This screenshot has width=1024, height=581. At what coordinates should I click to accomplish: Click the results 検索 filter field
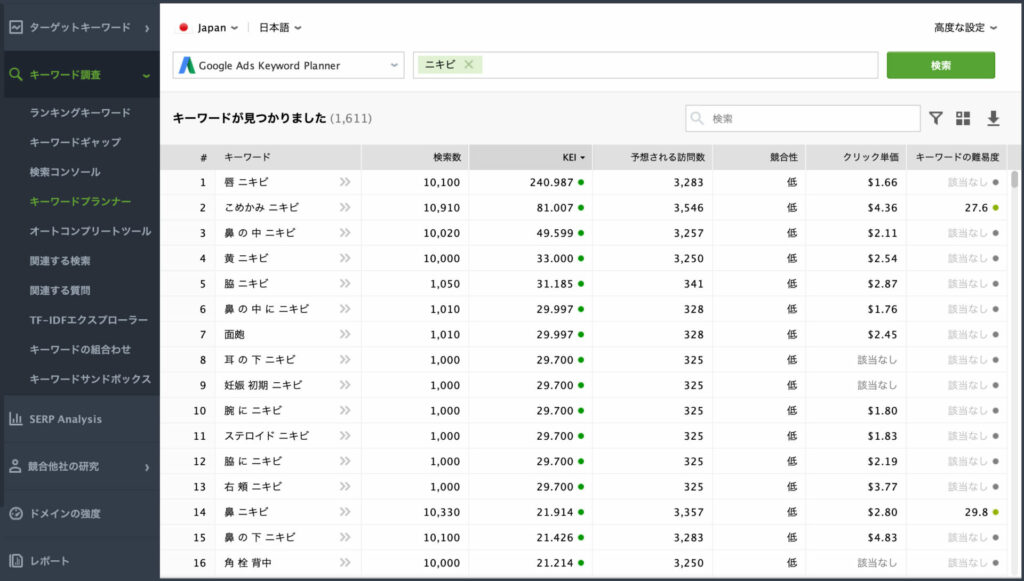[x=803, y=118]
